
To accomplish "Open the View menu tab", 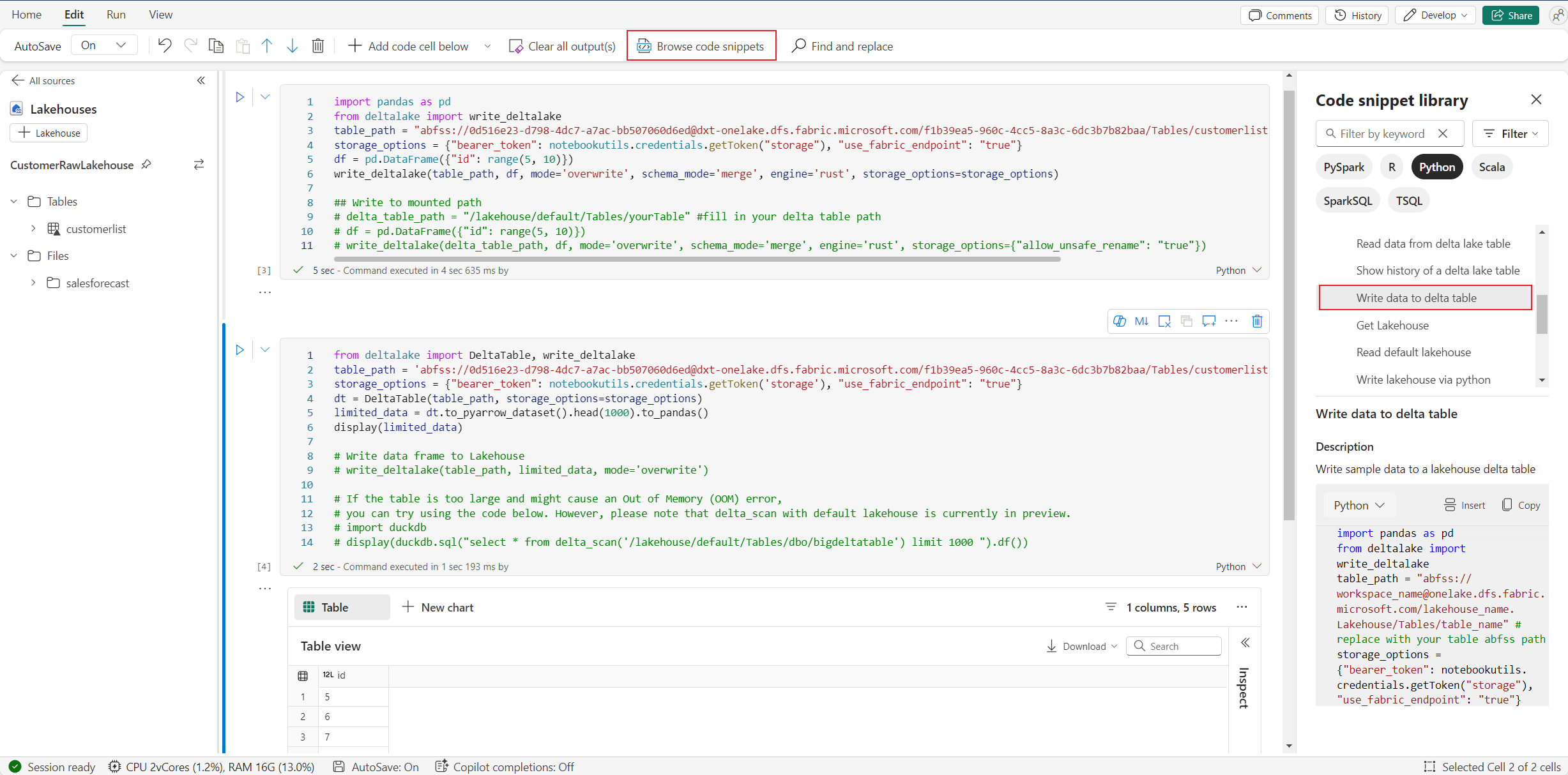I will [160, 15].
